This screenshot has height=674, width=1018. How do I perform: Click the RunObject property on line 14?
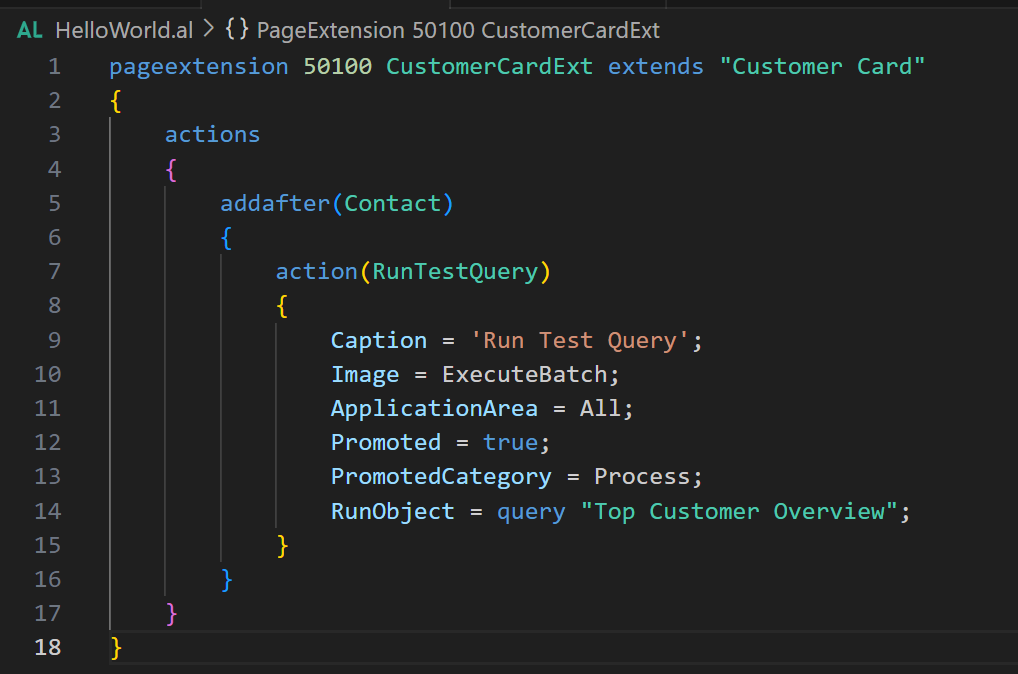tap(392, 512)
